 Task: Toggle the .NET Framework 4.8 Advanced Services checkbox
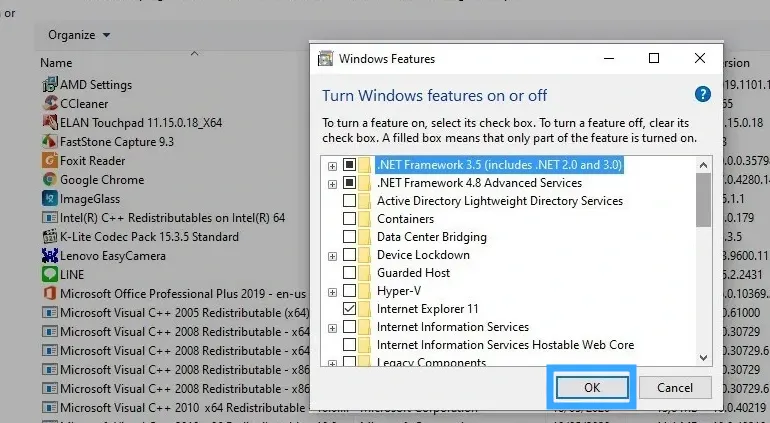point(349,183)
